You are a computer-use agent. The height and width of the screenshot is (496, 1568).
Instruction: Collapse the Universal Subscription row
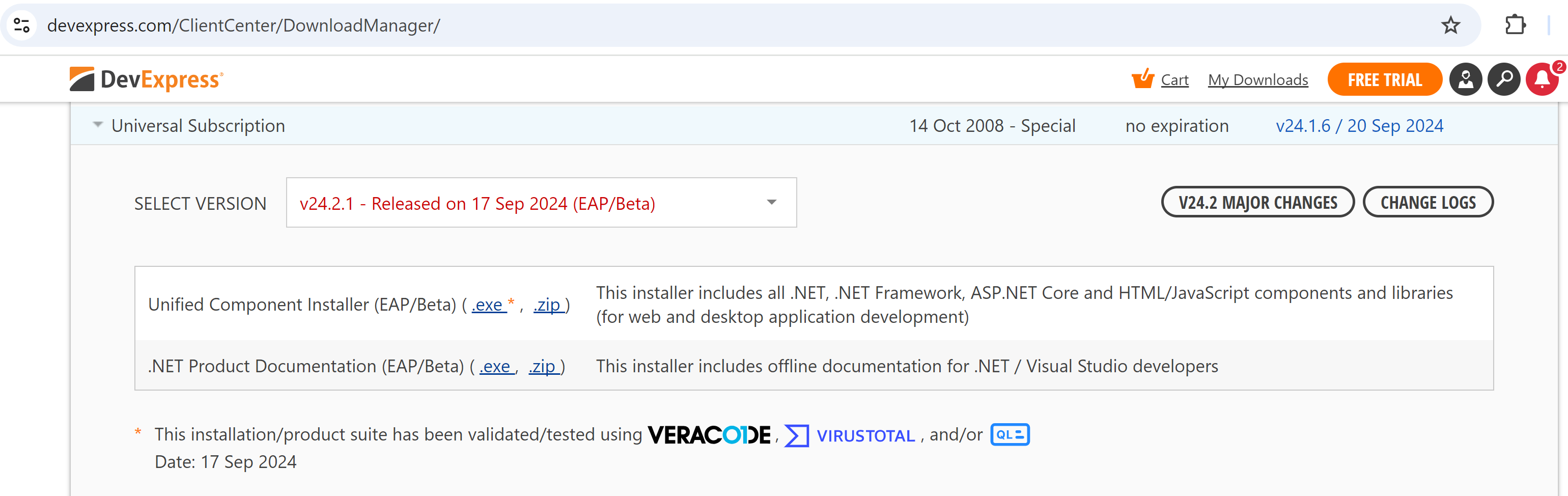pos(97,125)
